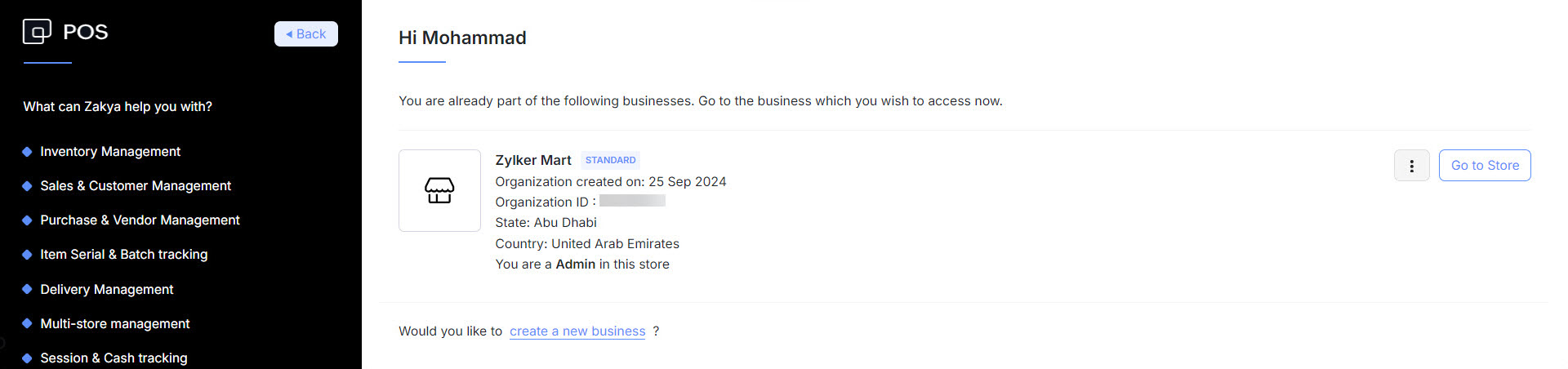Click the Item Serial & Batch tracking bullet
The image size is (1568, 369).
[x=27, y=255]
